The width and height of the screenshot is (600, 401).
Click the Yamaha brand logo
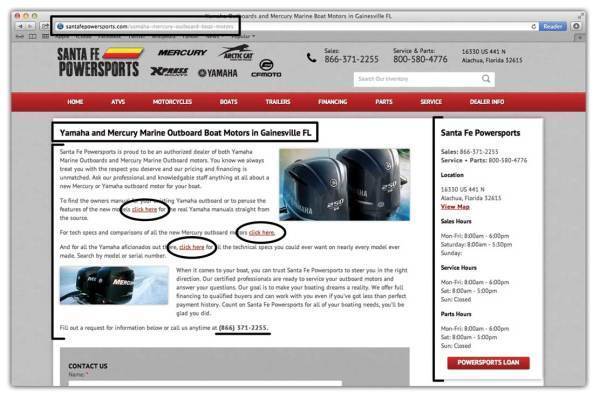[218, 73]
